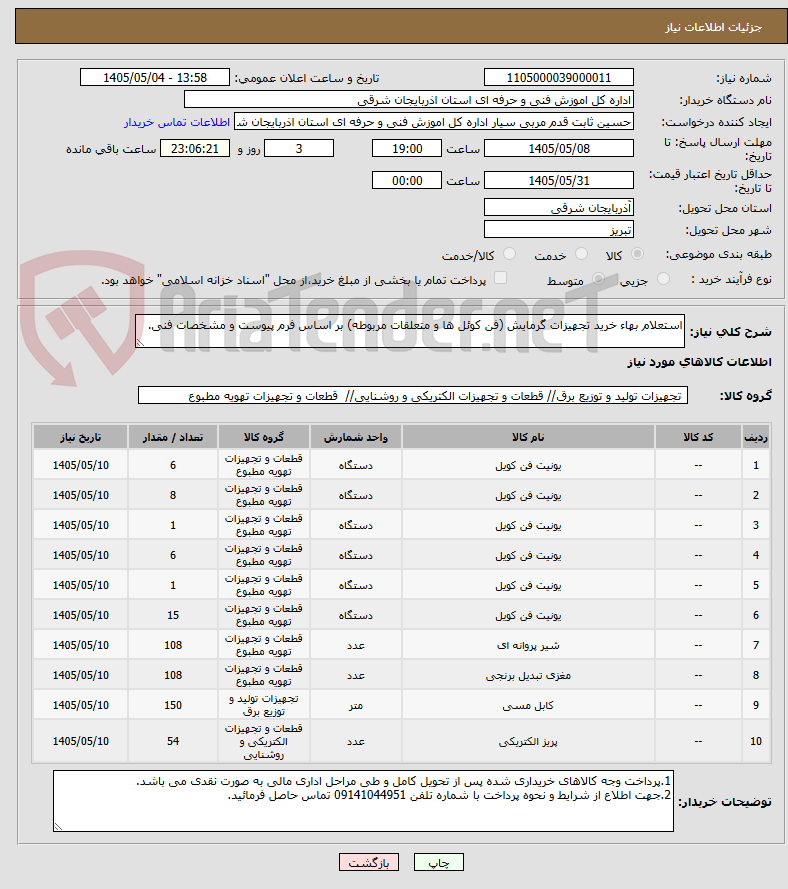The height and width of the screenshot is (889, 788).
Task: Click the تاریخ نیاز column header
Action: click(x=81, y=437)
